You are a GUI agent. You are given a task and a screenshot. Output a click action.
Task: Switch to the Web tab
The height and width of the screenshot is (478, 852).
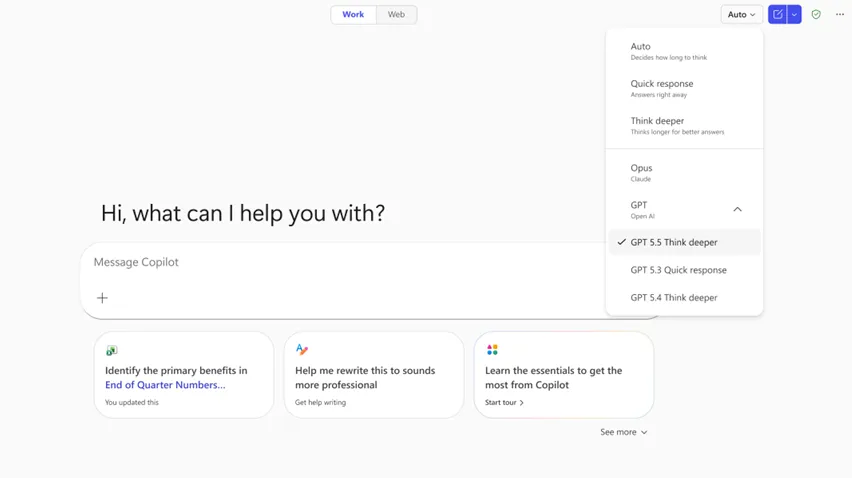(x=396, y=15)
